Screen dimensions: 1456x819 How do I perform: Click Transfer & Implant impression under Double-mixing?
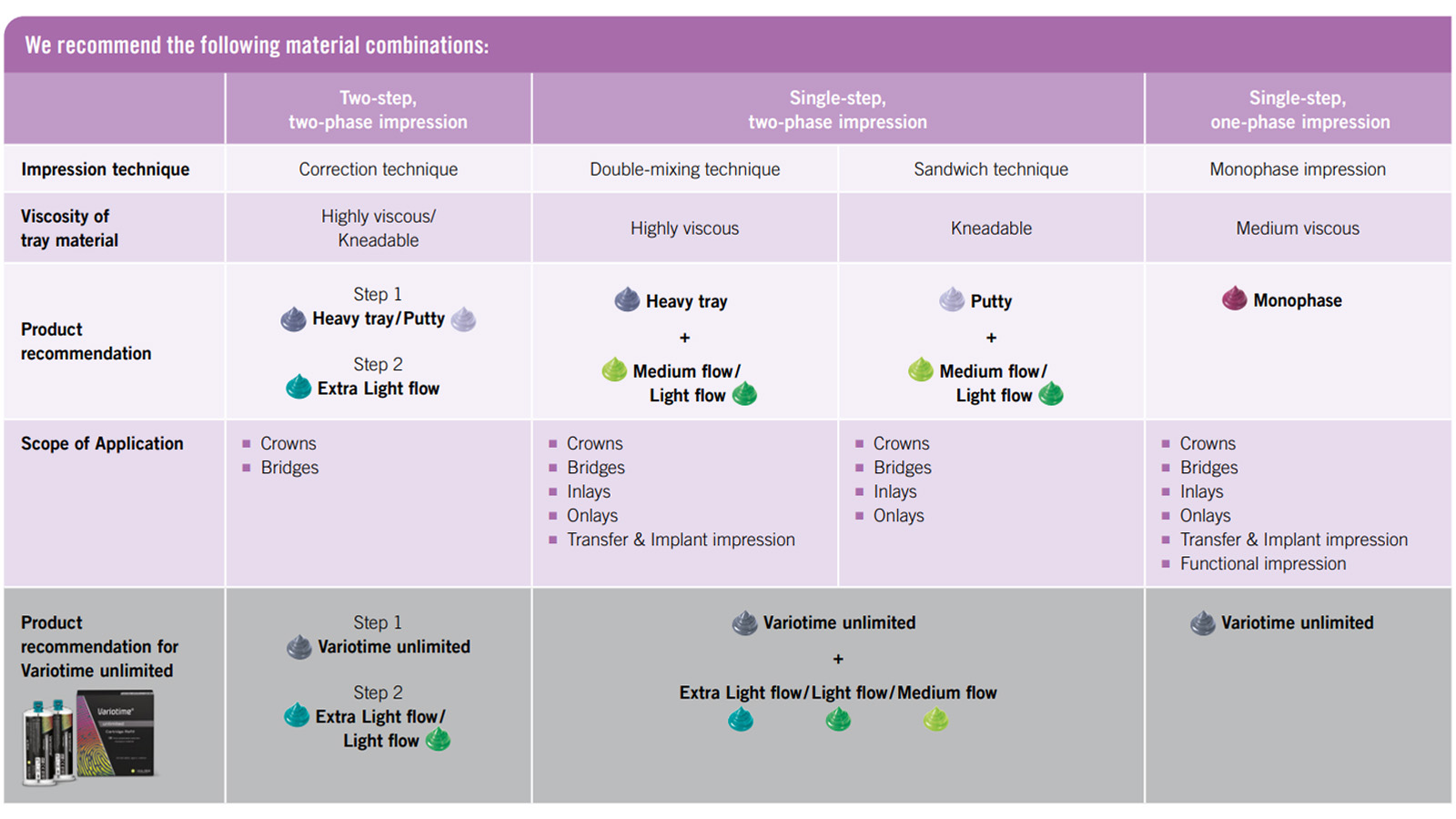(681, 540)
